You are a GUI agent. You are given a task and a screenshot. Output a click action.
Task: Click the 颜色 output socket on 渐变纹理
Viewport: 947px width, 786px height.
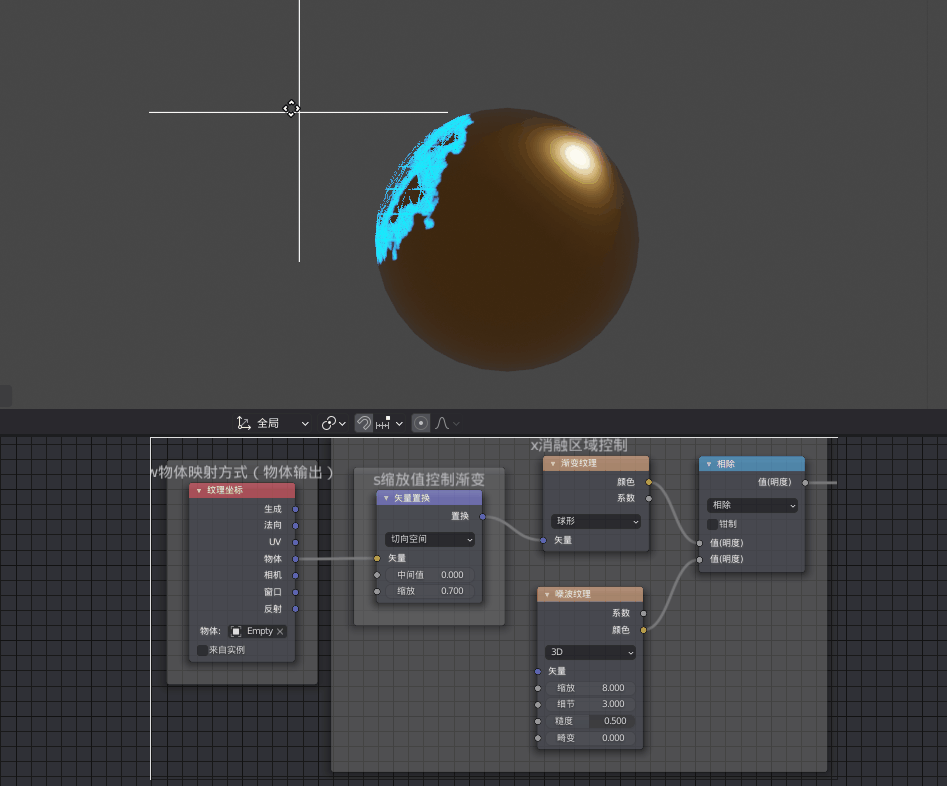point(649,482)
